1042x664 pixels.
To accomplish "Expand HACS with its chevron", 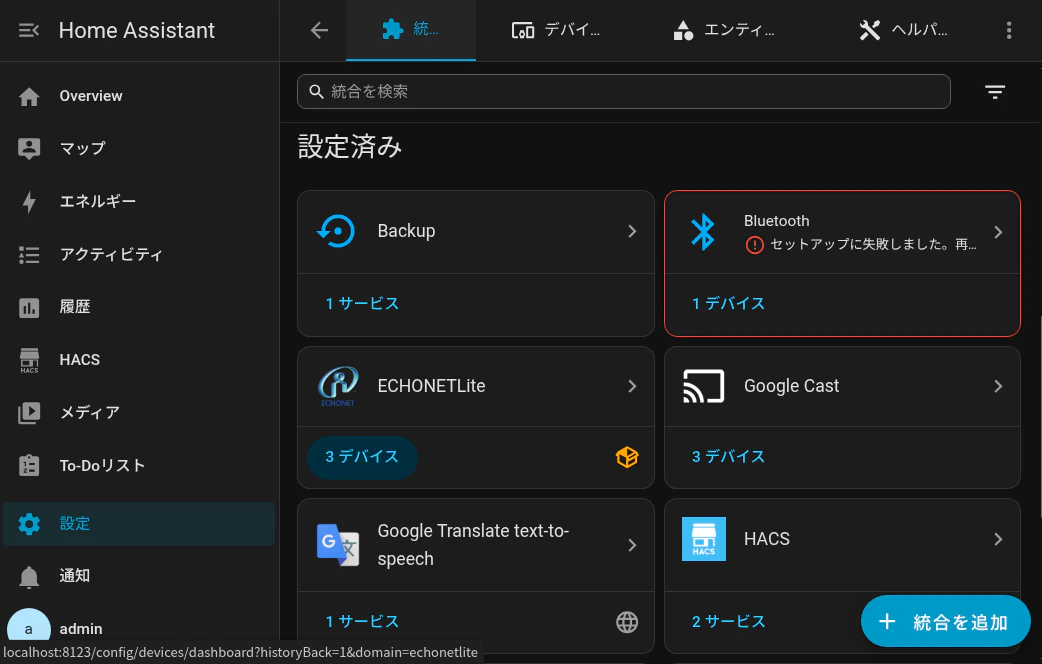I will 998,539.
